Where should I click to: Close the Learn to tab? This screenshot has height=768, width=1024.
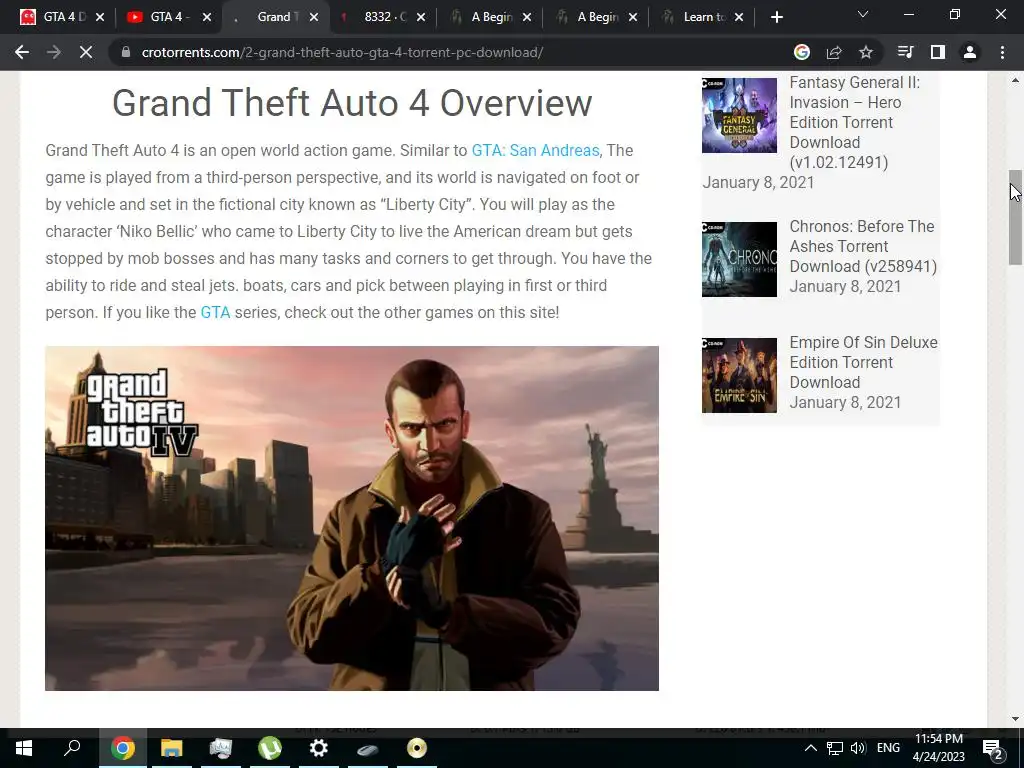coord(739,17)
